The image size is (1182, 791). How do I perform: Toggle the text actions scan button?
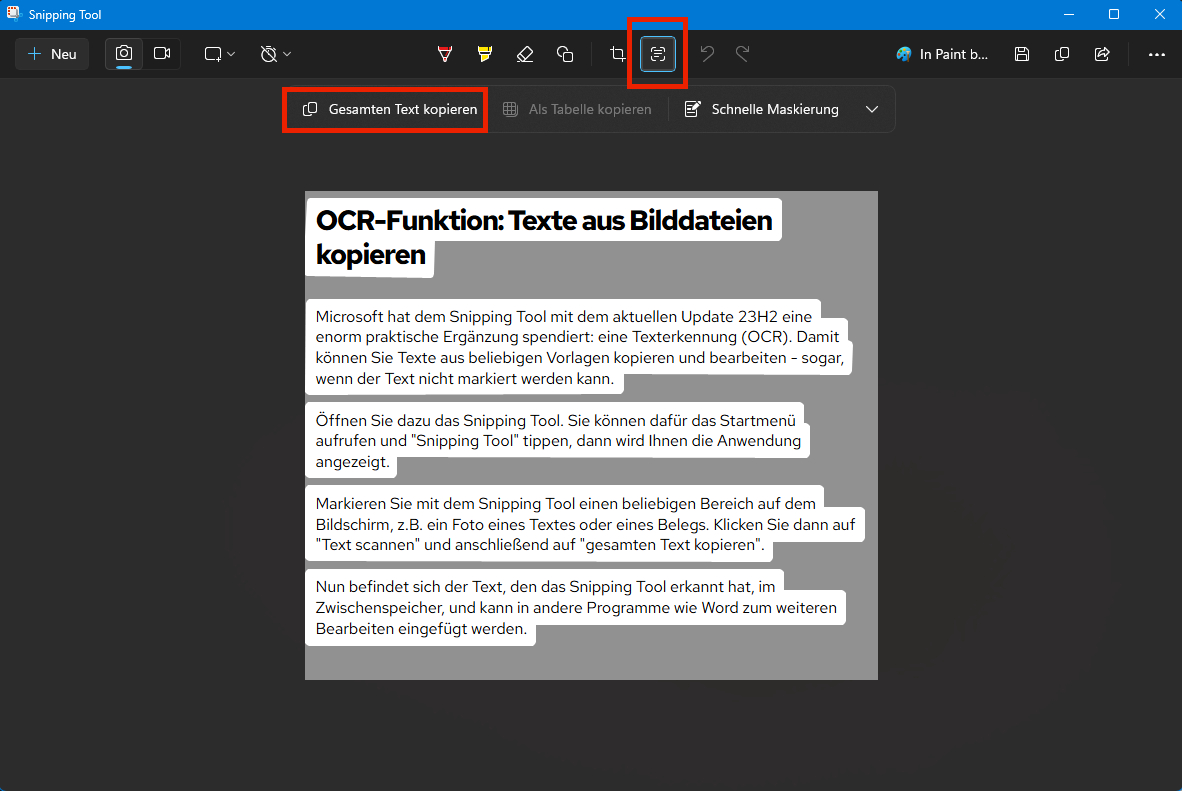[657, 54]
